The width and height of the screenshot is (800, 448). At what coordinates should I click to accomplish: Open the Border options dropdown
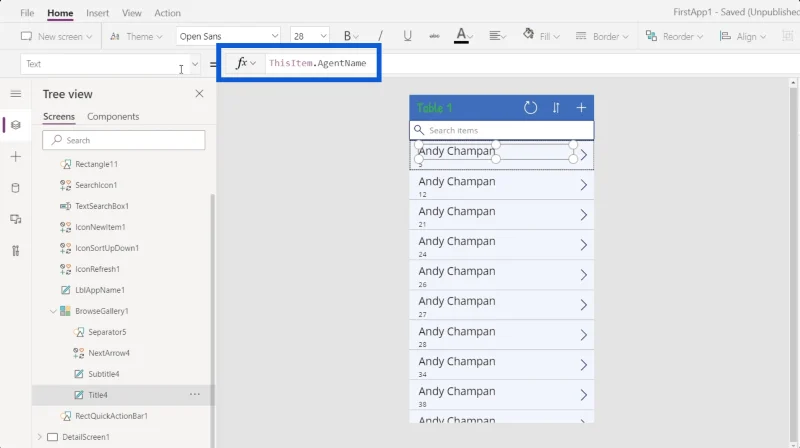(602, 36)
